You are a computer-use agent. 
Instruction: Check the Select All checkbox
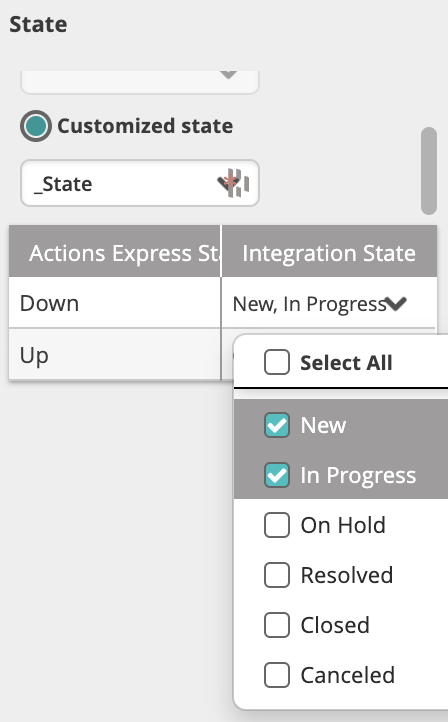click(x=277, y=362)
